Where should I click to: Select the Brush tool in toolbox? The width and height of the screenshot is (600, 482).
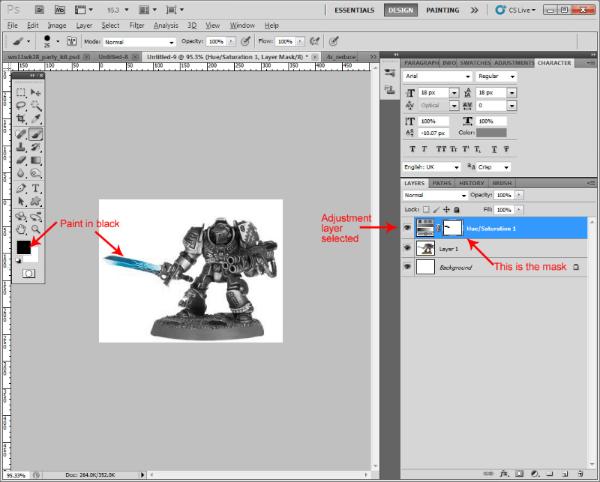tap(36, 133)
